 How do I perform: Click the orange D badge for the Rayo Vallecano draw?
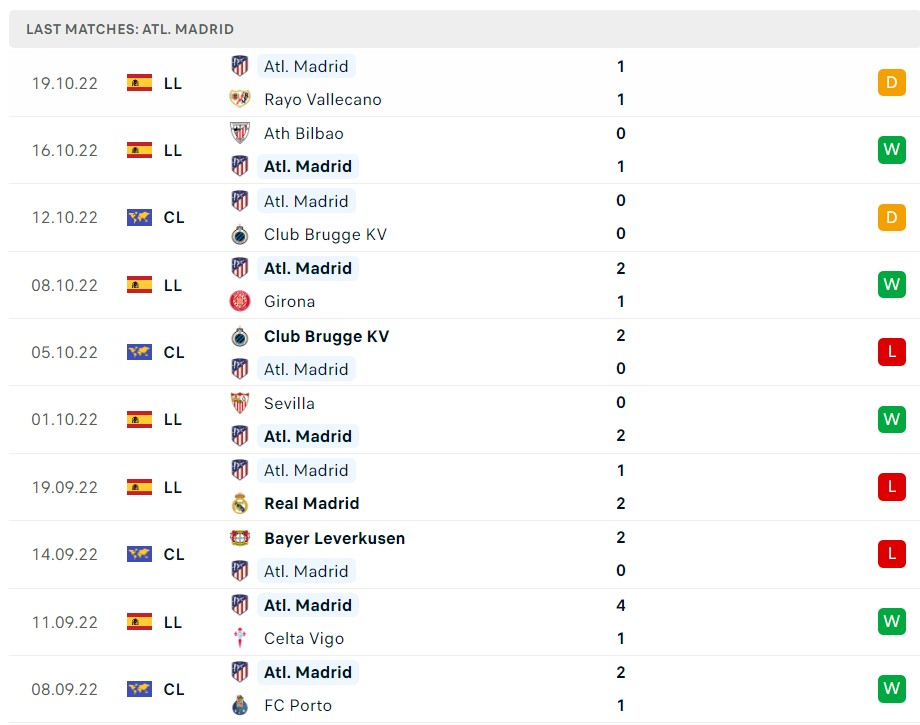tap(891, 83)
